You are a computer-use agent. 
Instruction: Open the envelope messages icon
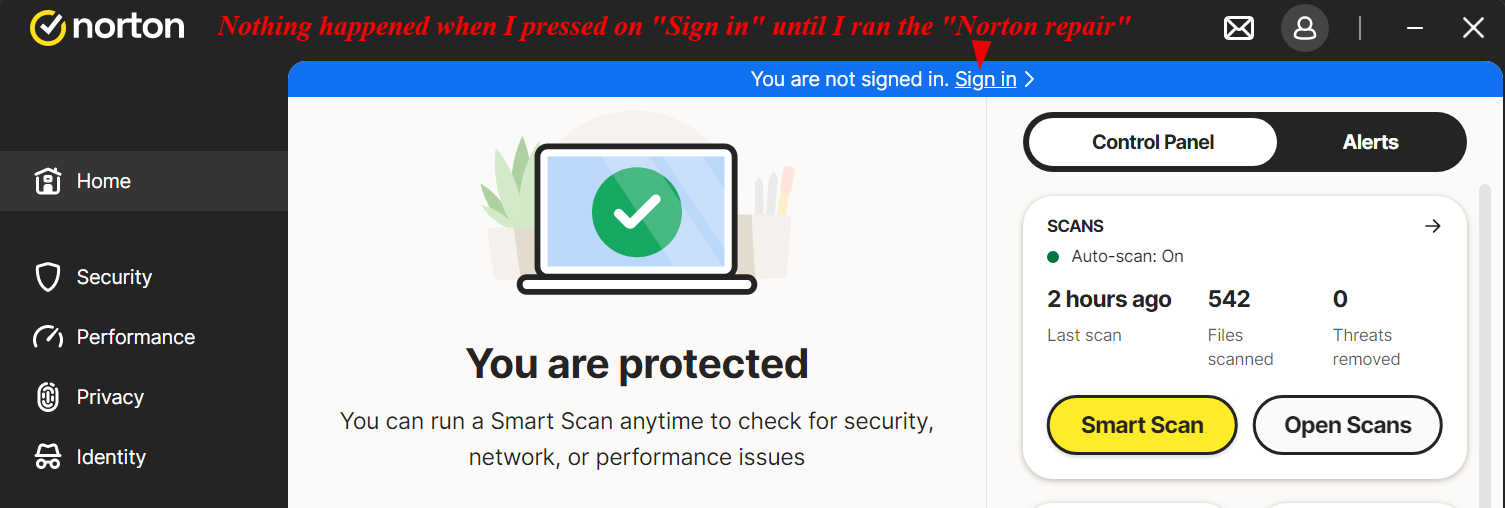1239,28
